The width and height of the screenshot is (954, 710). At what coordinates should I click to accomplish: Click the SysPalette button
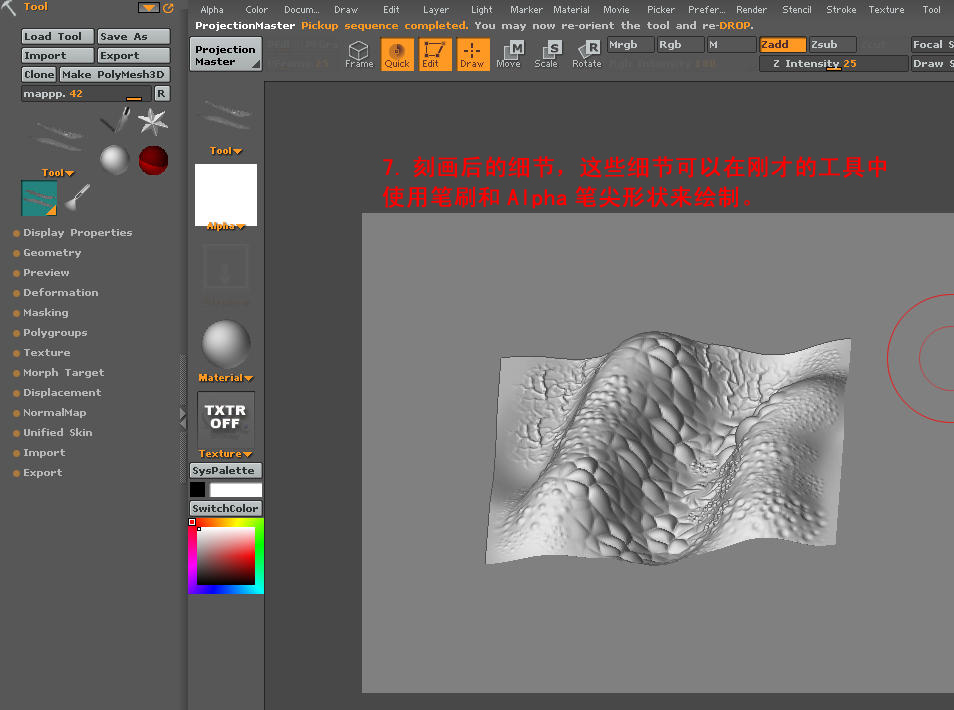pos(226,471)
